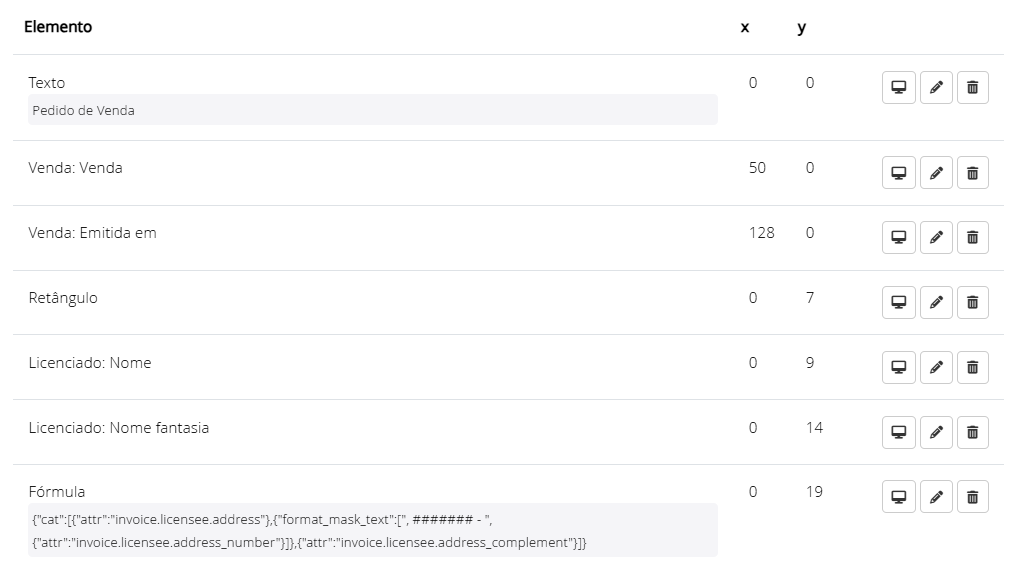The height and width of the screenshot is (571, 1011).
Task: Click the monitor icon for Licenciado: Nome
Action: [898, 367]
